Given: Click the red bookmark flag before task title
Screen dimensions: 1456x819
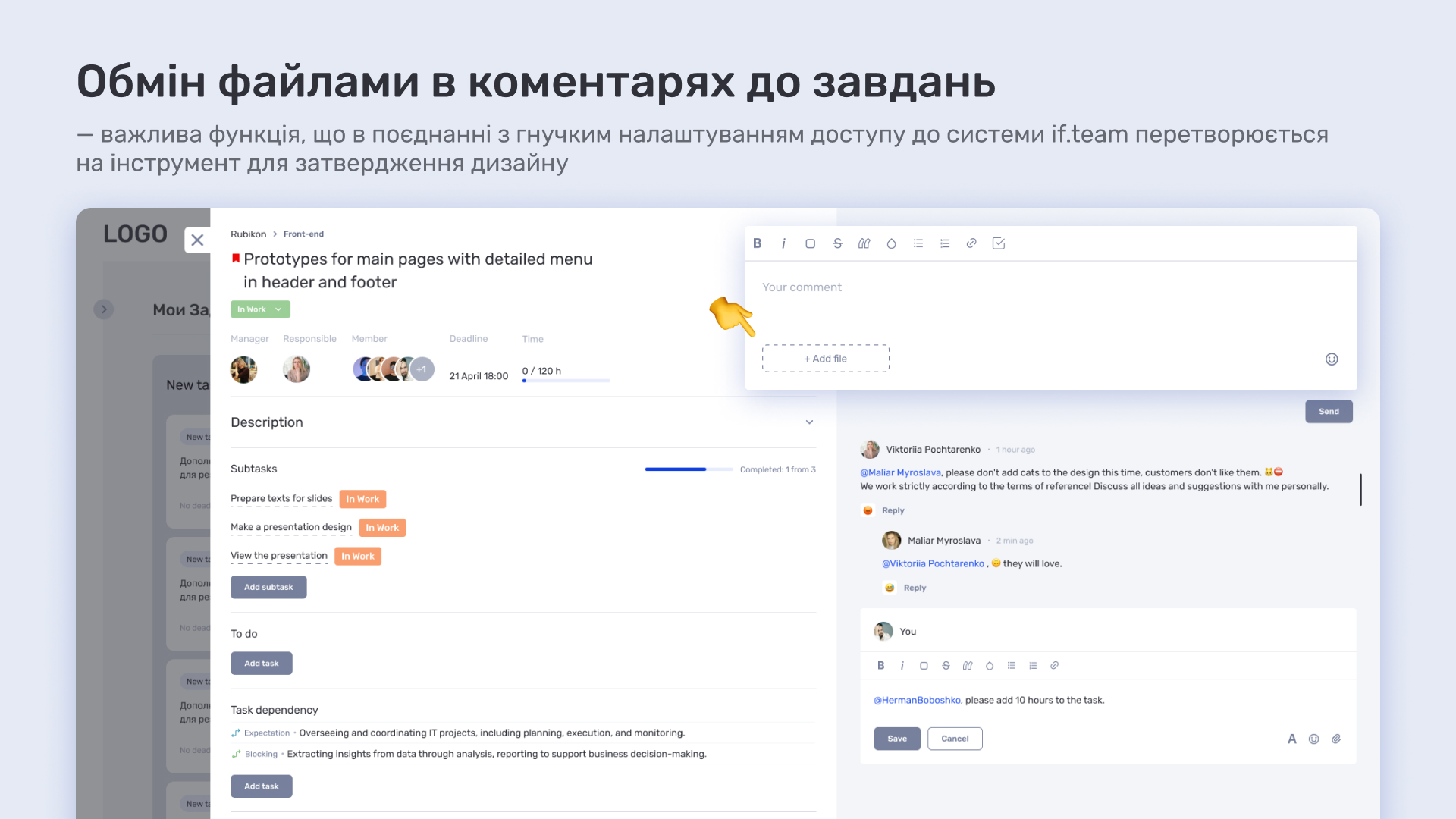Looking at the screenshot, I should (236, 259).
